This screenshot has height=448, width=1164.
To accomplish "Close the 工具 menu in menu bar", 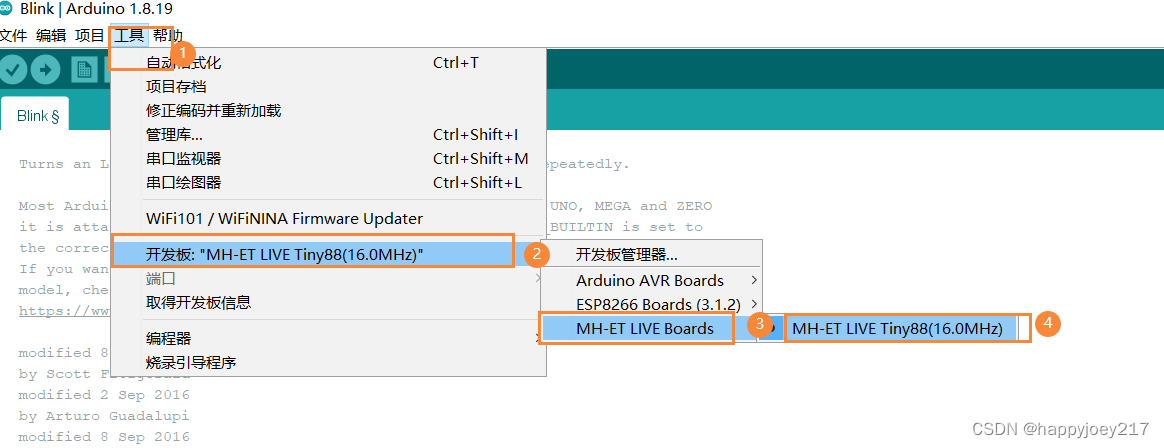I will [129, 35].
